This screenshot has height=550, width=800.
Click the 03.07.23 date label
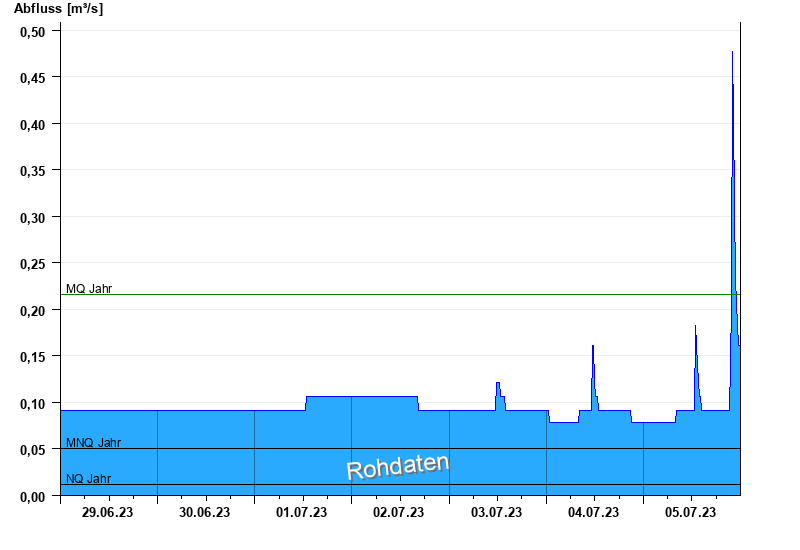click(496, 512)
